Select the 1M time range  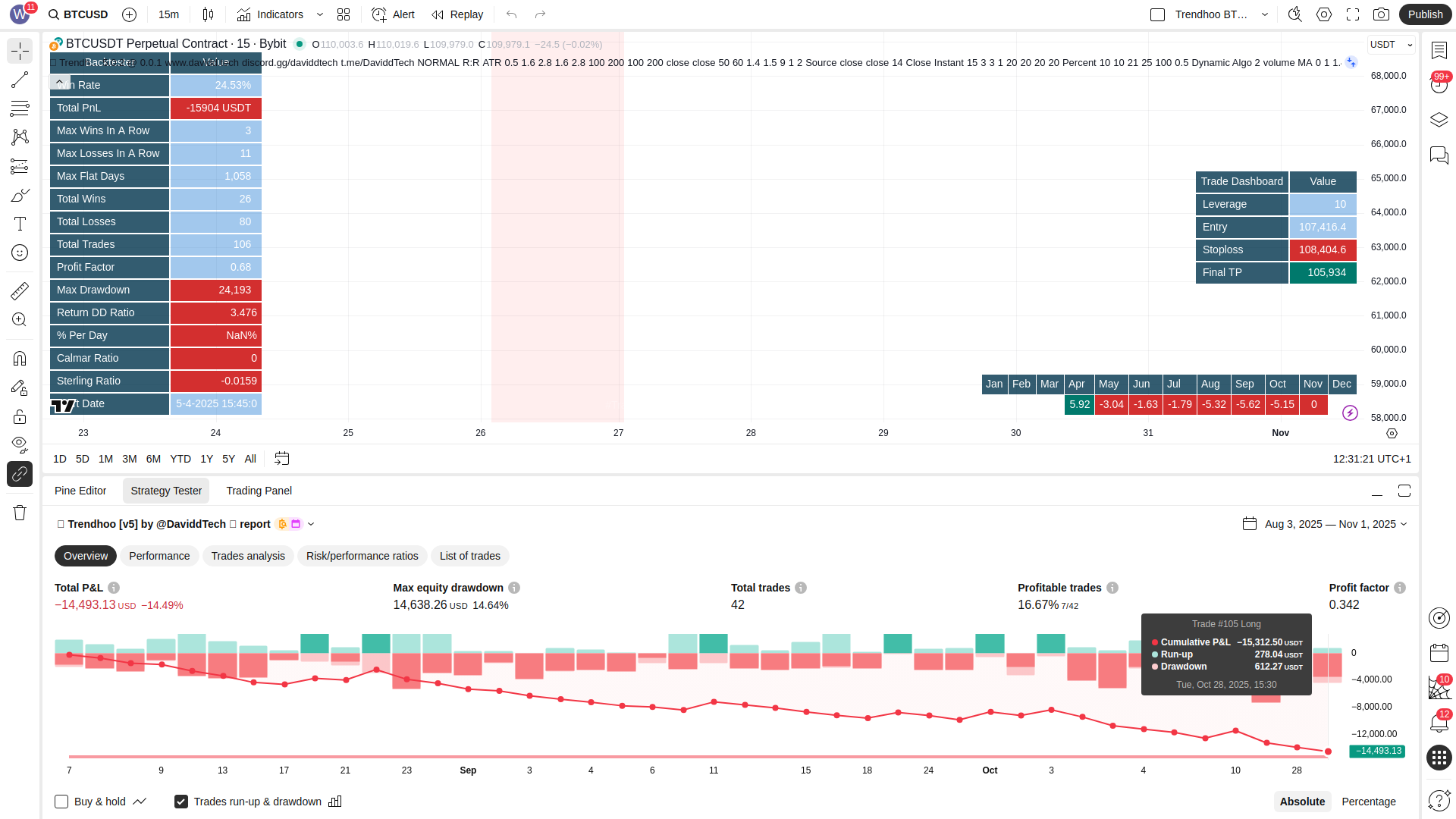(105, 459)
